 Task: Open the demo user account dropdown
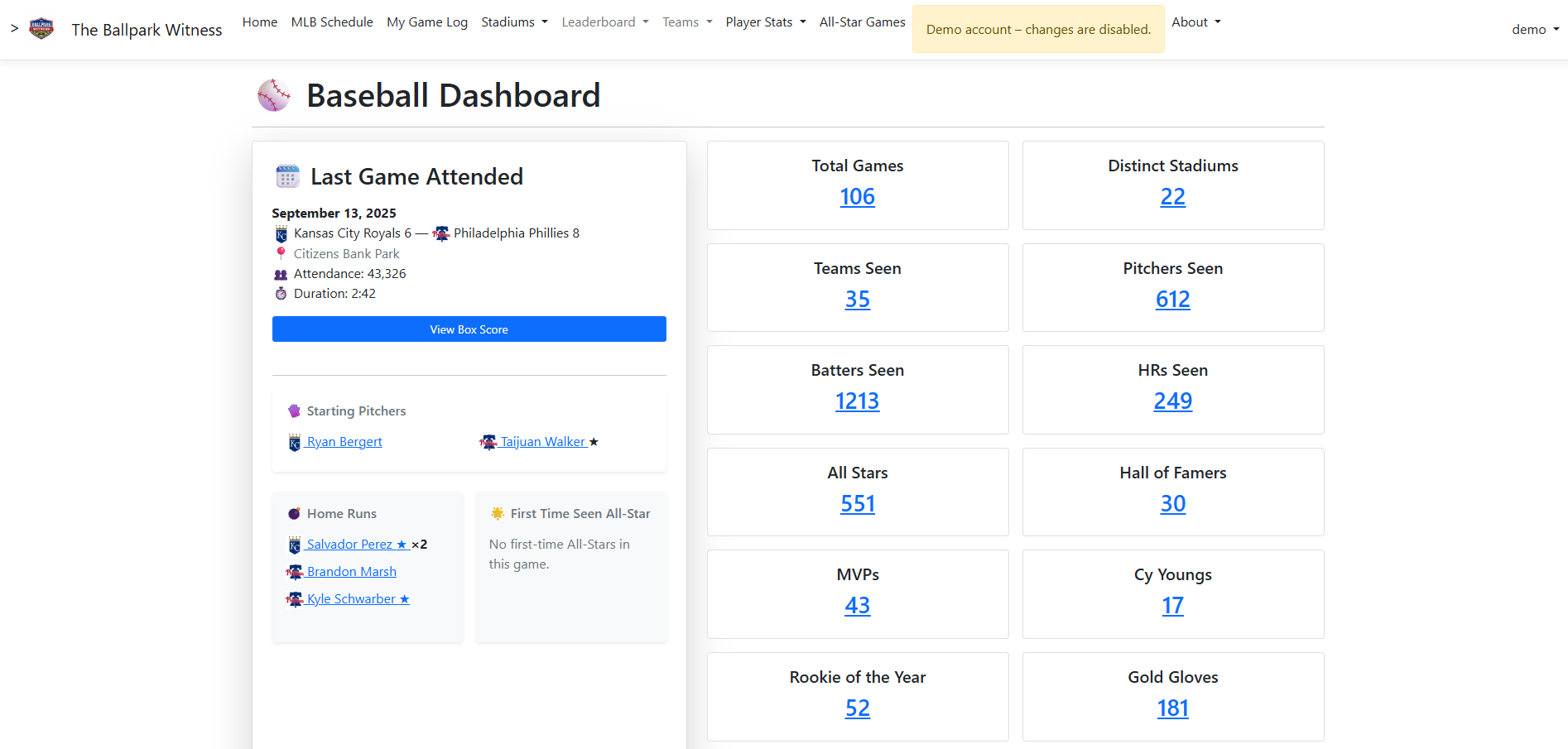[x=1535, y=30]
